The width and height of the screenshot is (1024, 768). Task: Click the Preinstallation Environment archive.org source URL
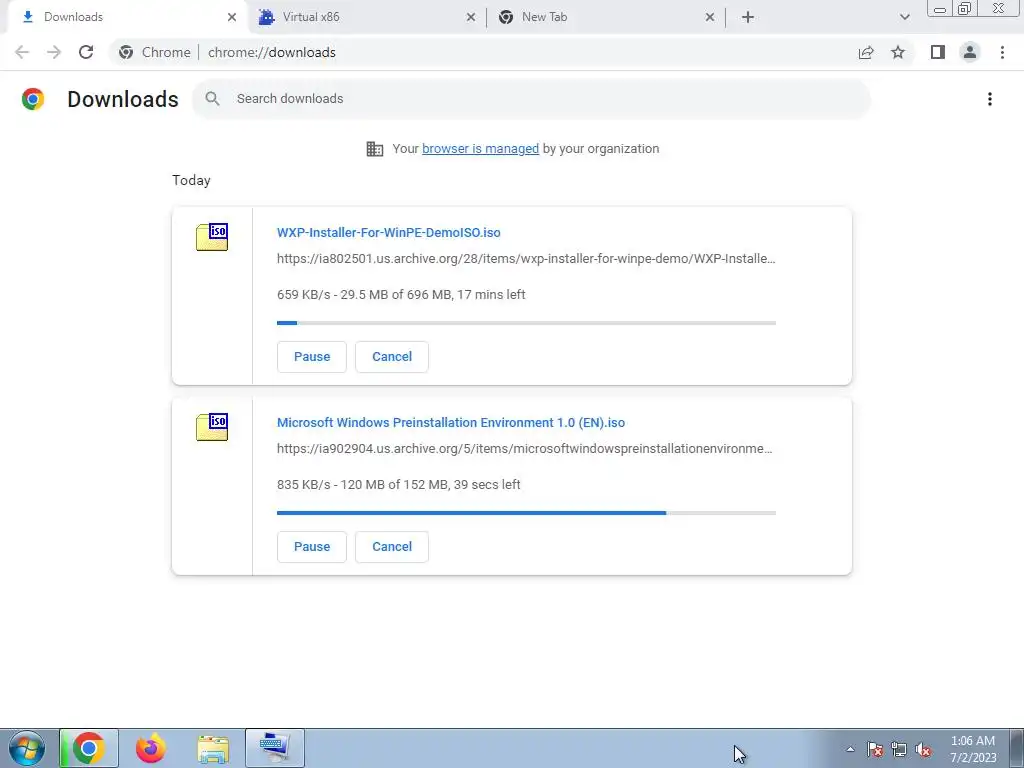[524, 449]
